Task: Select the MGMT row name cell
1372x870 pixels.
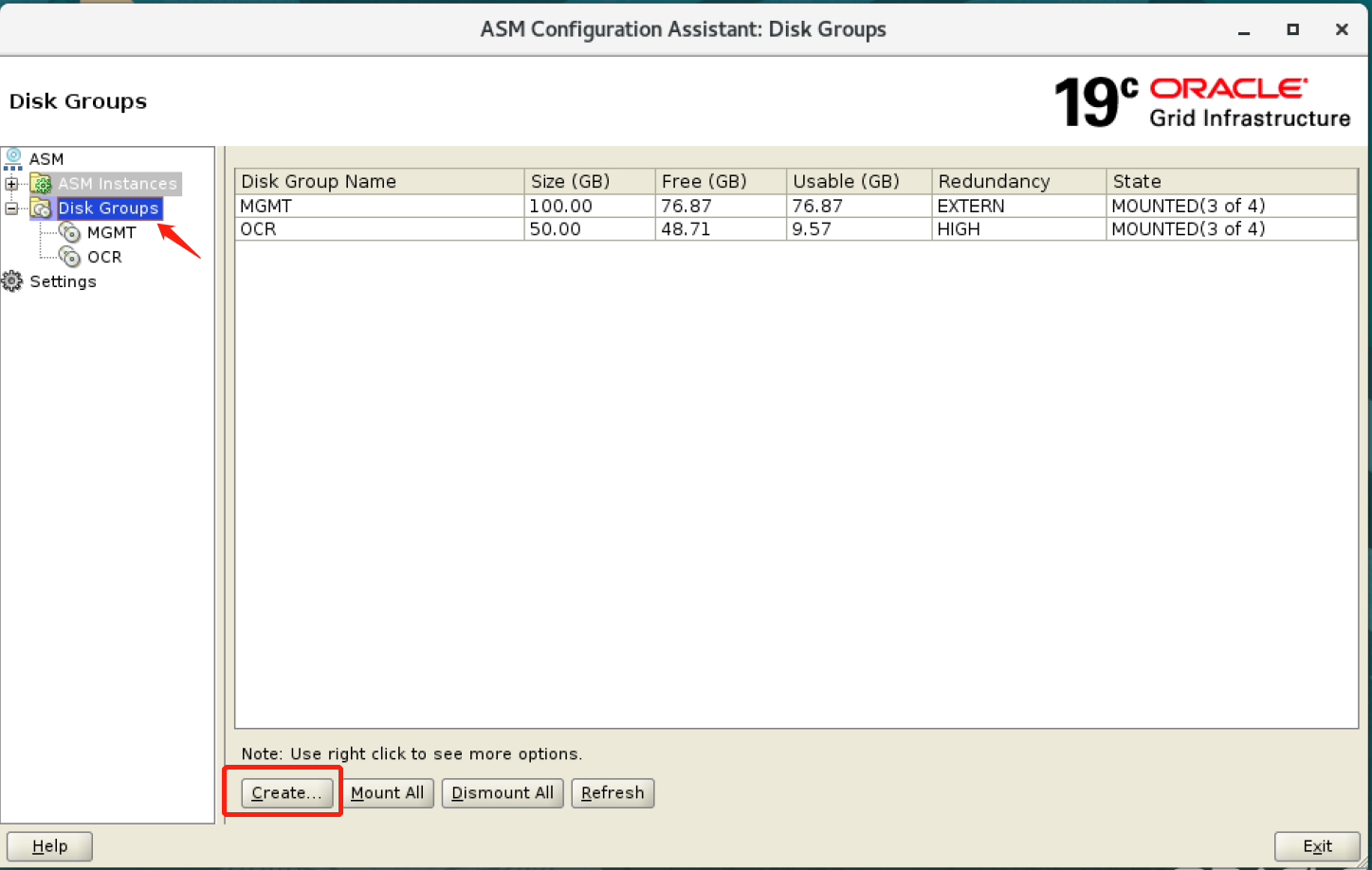Action: tap(379, 206)
